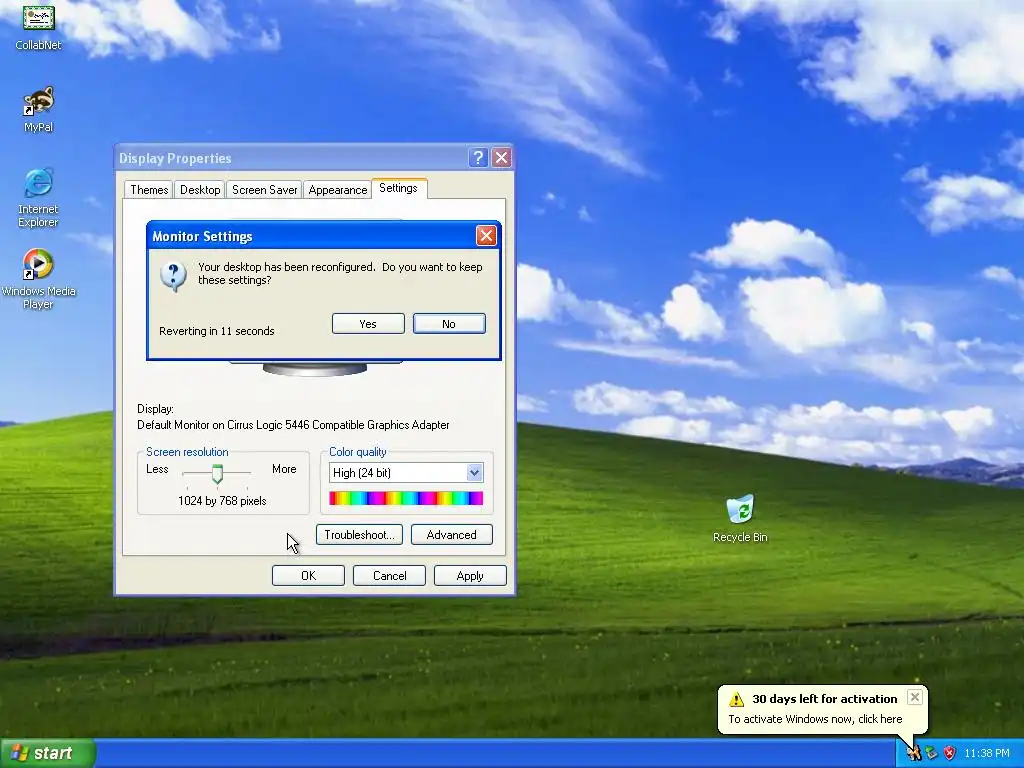Dismiss the activation balloon with its X
This screenshot has width=1024, height=768.
(x=915, y=697)
